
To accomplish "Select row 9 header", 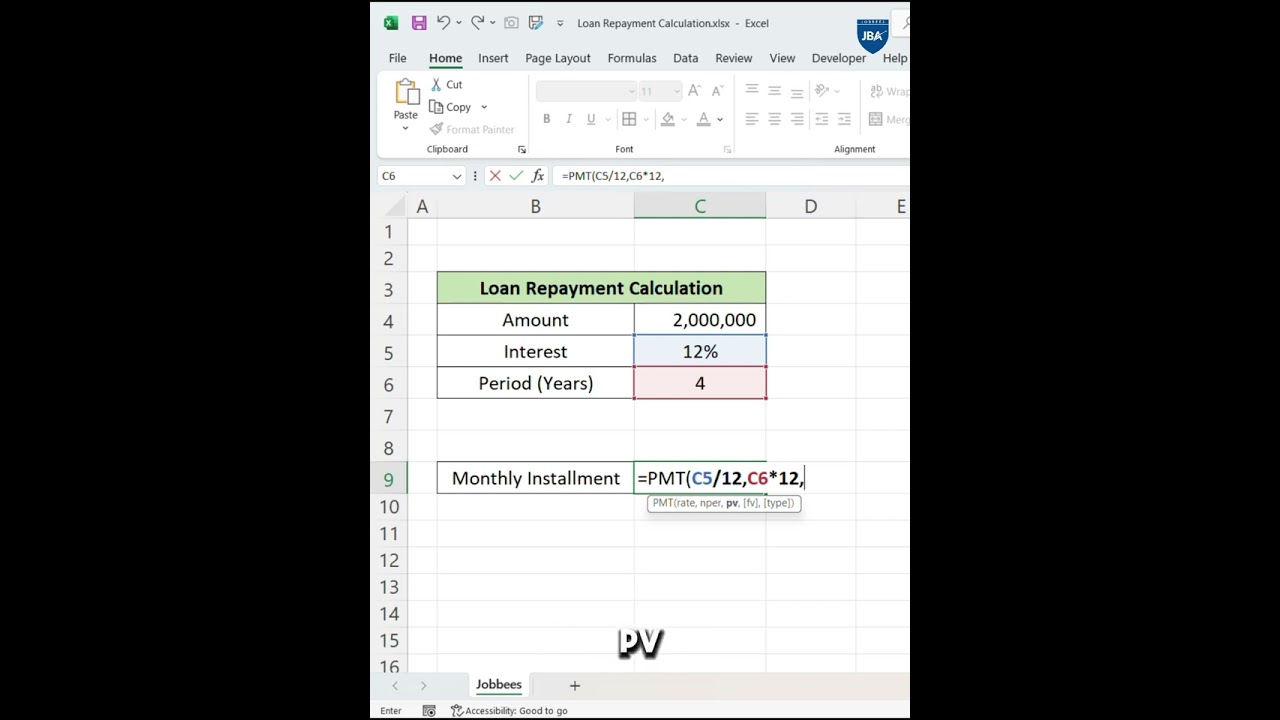I will (x=389, y=478).
